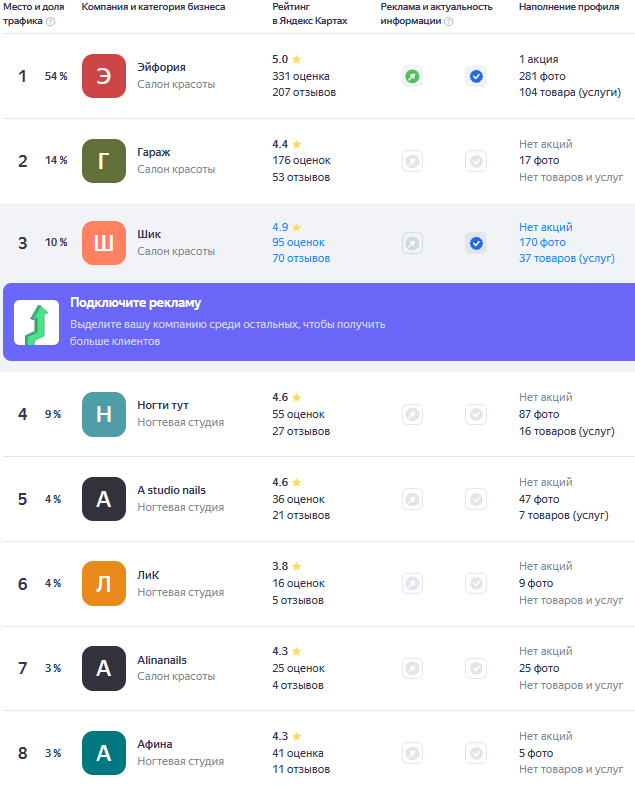The height and width of the screenshot is (790, 635).
Task: Click the grey advertising icon for Афина
Action: (412, 753)
